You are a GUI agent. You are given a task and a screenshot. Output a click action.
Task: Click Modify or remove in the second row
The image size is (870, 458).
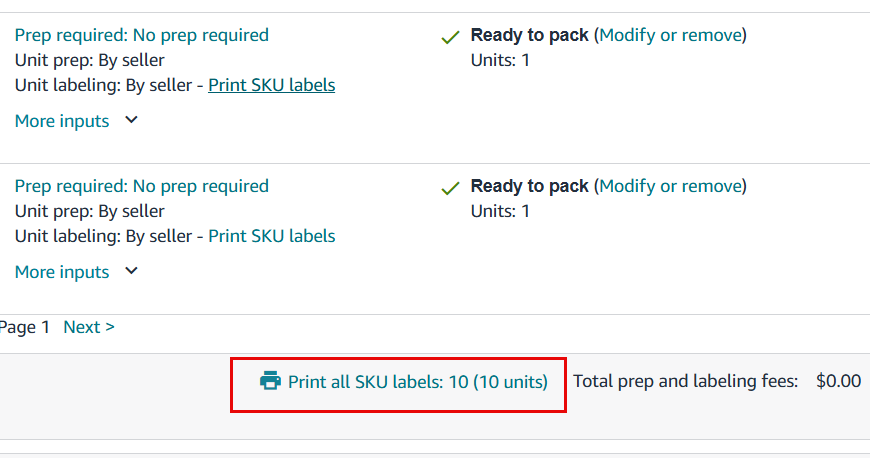point(670,186)
